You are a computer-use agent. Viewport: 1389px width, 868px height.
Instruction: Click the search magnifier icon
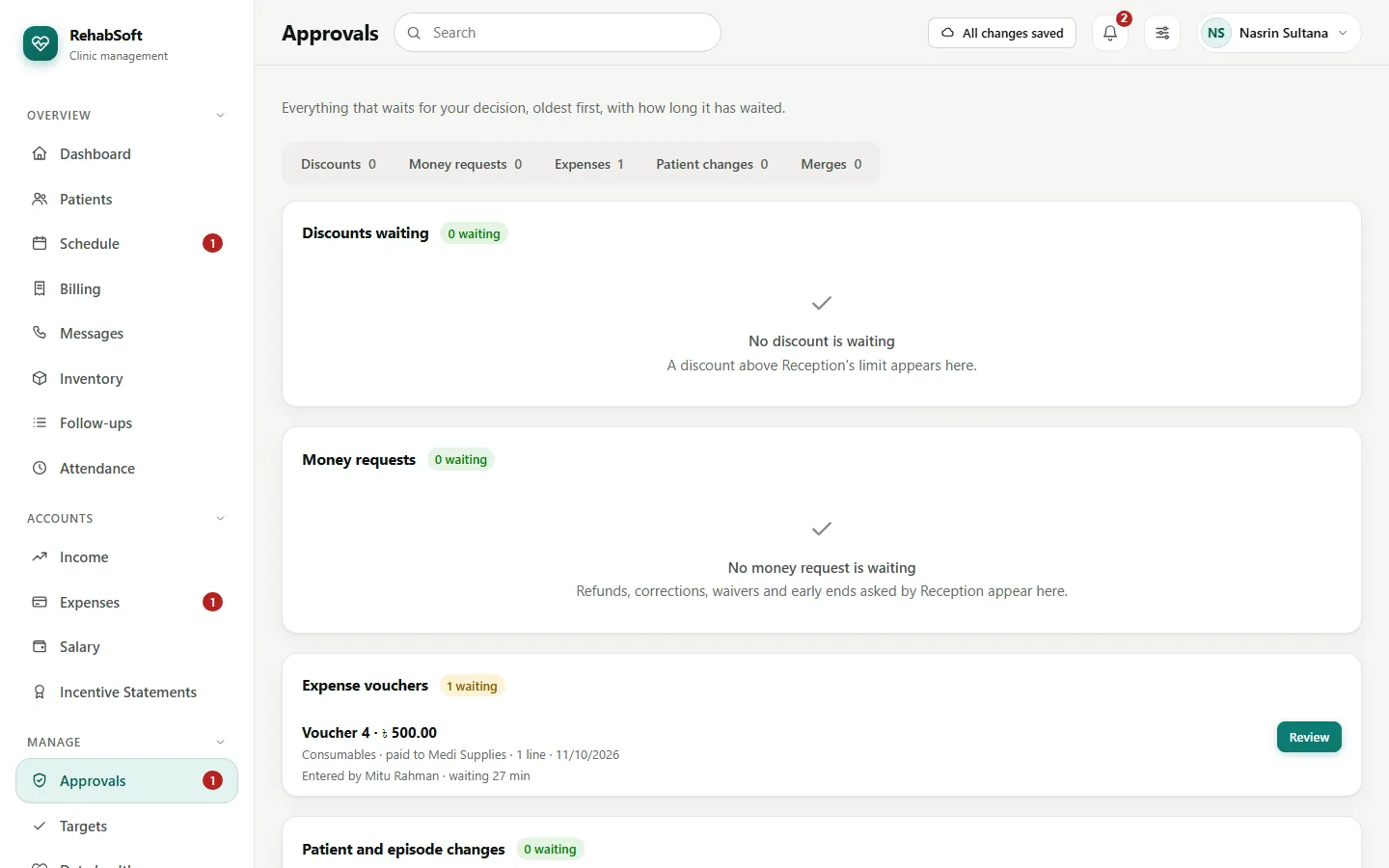pyautogui.click(x=414, y=33)
